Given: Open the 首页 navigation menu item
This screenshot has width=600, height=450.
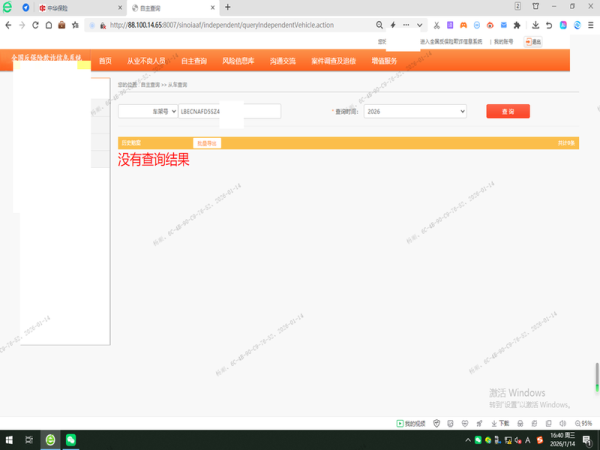Looking at the screenshot, I should pos(105,61).
